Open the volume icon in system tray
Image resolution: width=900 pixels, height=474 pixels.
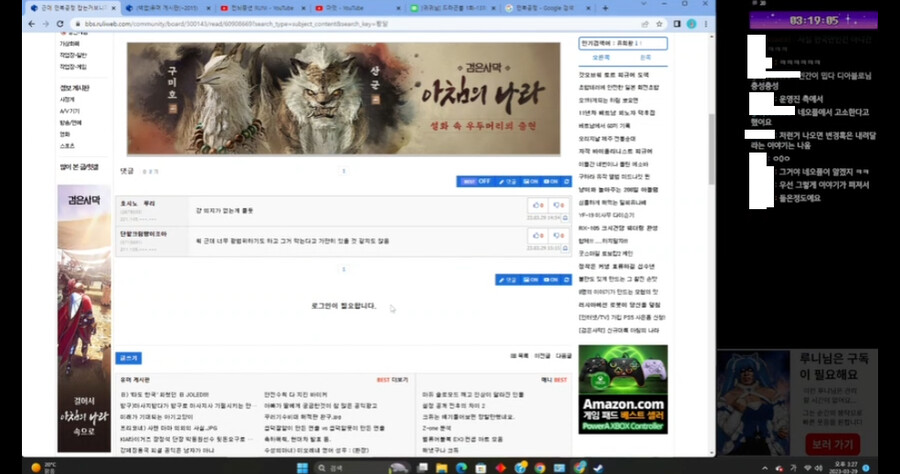click(x=819, y=468)
